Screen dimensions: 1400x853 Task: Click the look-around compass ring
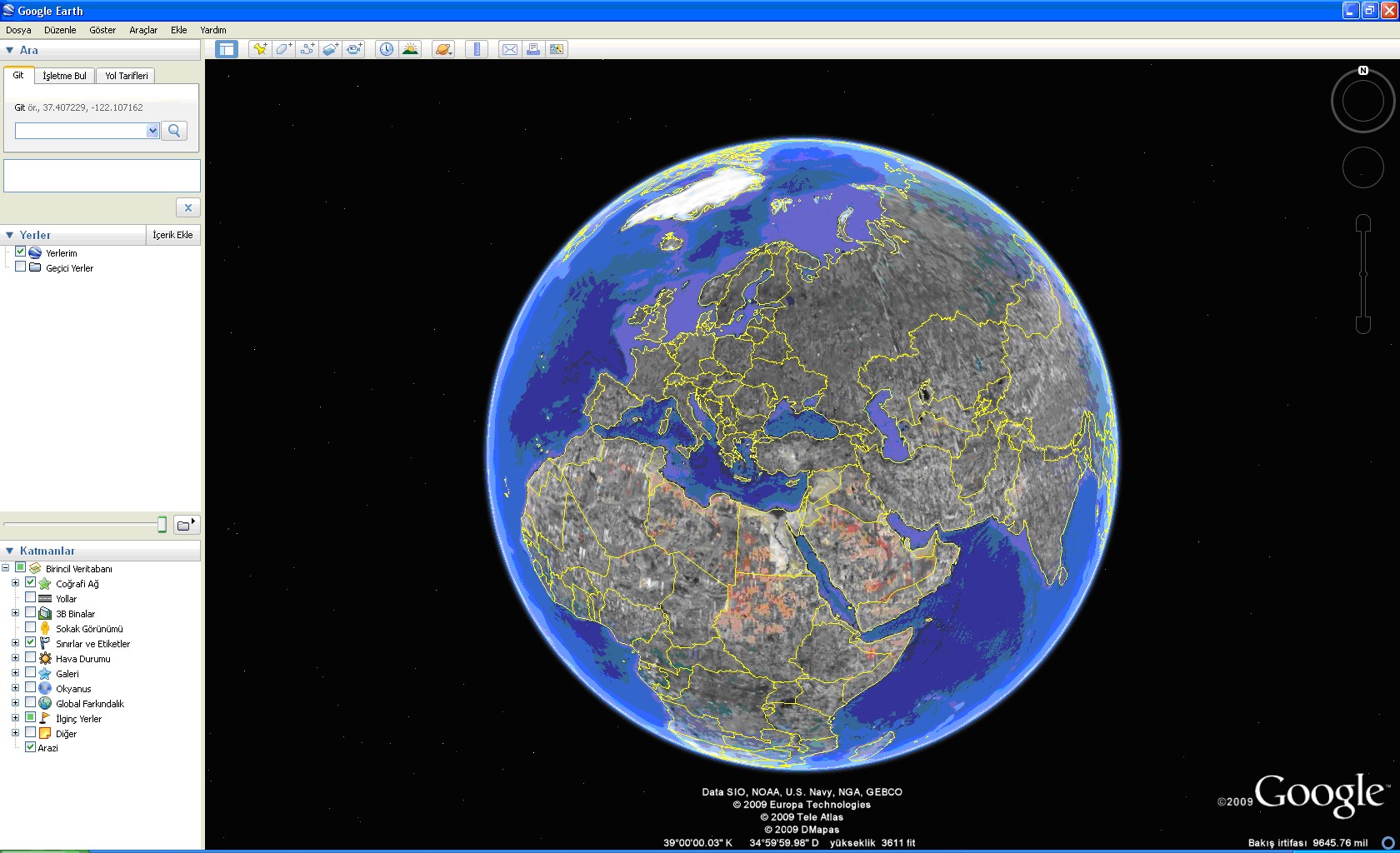click(1363, 101)
